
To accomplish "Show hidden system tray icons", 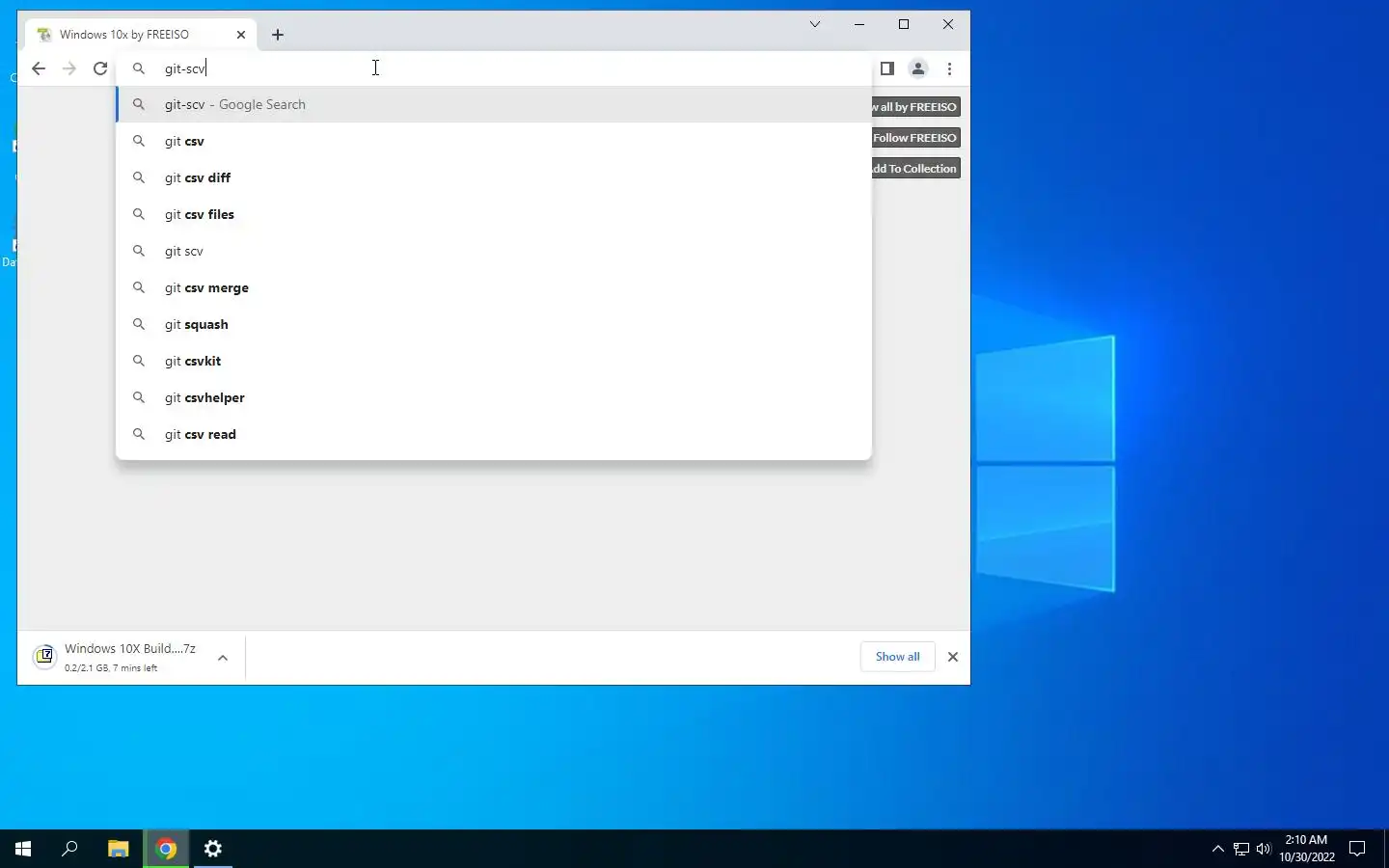I will click(1217, 849).
